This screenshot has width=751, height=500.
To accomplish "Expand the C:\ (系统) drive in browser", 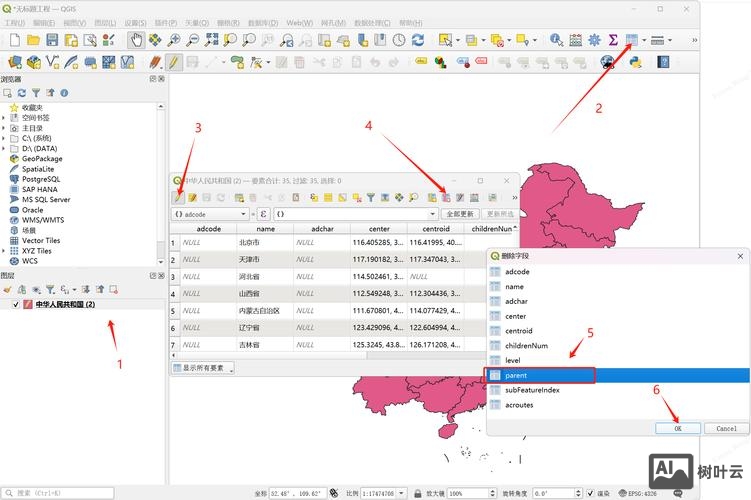I will tap(4, 138).
